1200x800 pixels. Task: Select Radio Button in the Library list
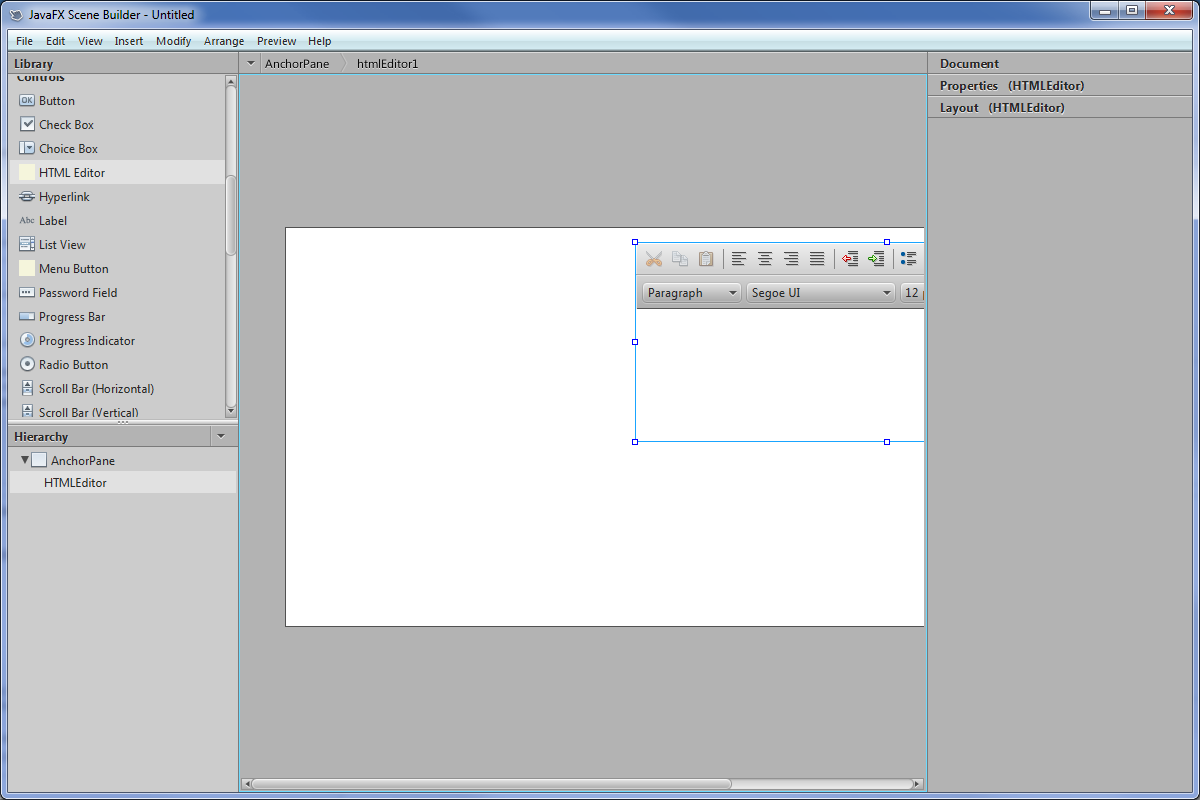[x=73, y=365]
